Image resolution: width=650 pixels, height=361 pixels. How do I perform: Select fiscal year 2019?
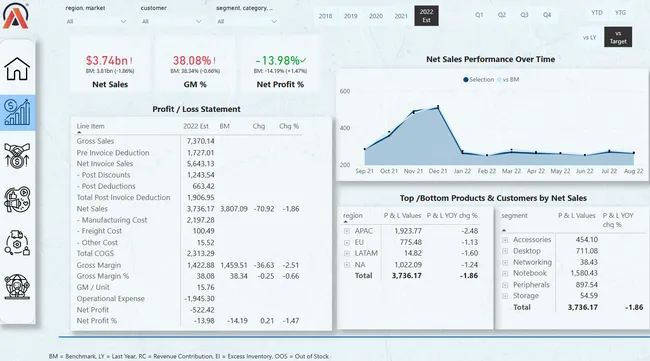click(351, 16)
